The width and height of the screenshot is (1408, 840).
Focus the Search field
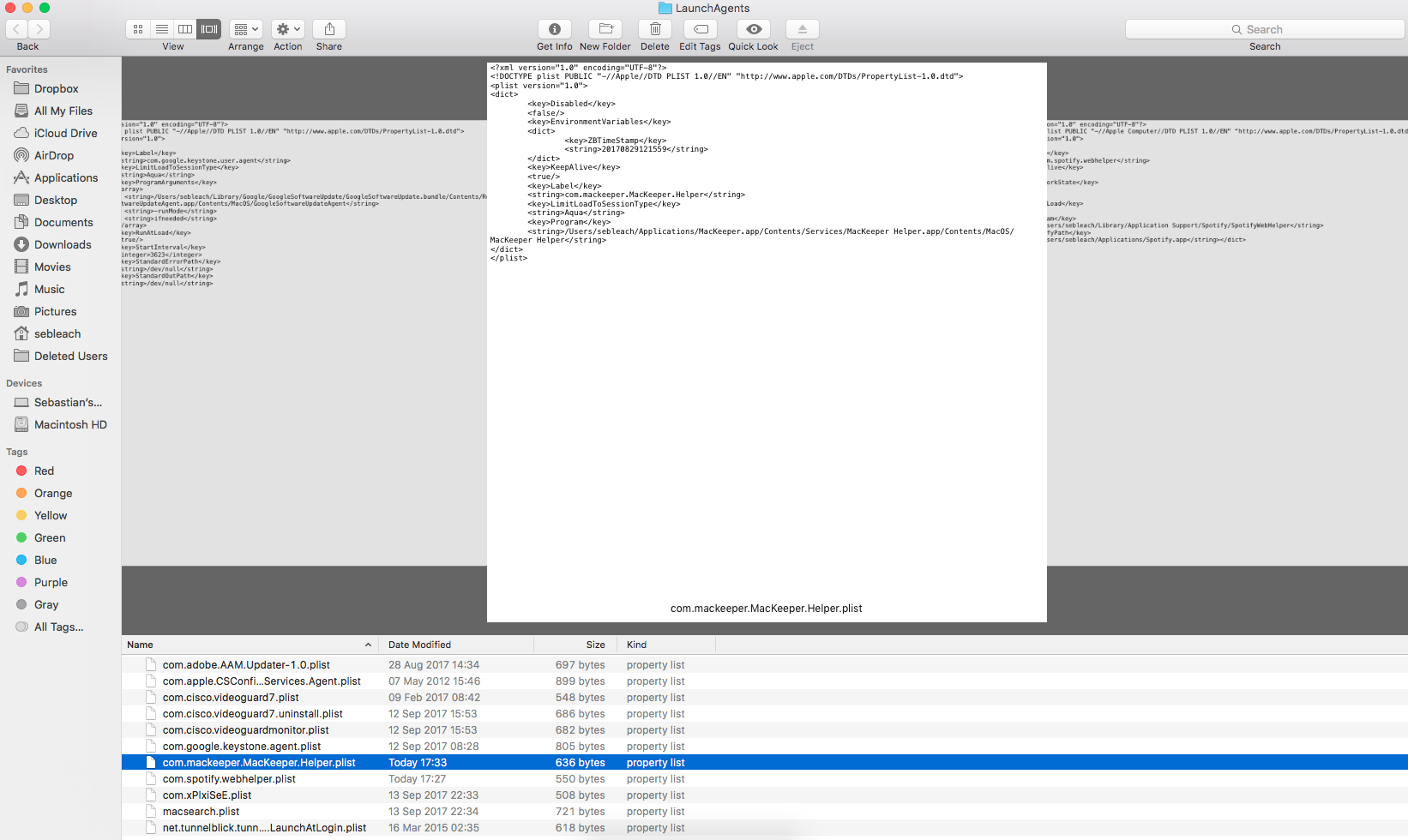(1265, 29)
